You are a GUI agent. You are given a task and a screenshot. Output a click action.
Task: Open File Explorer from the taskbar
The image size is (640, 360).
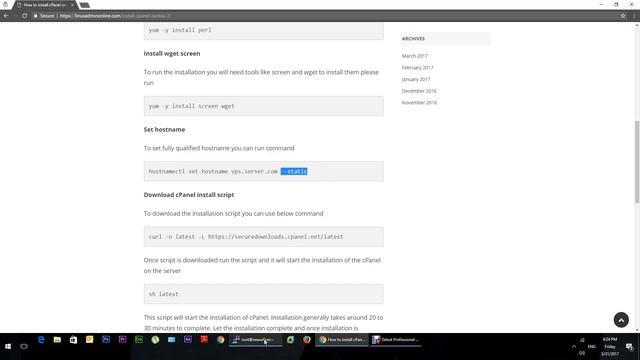57,340
